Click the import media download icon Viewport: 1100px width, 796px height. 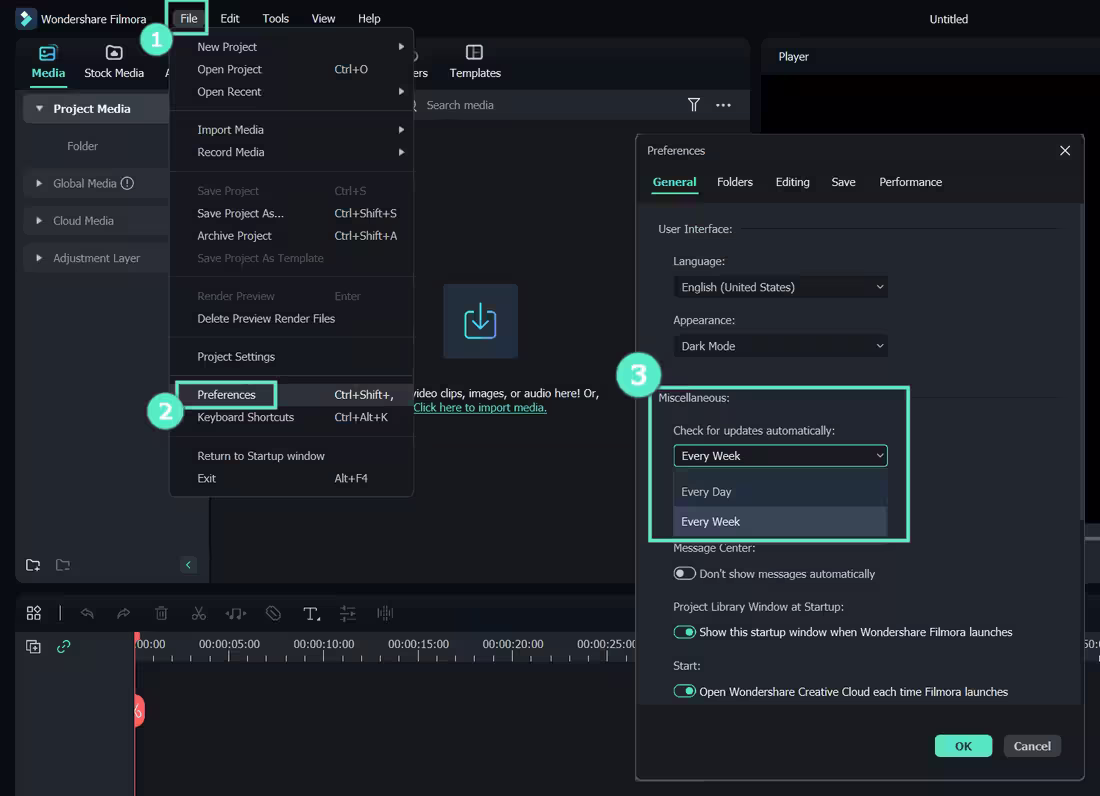(481, 321)
